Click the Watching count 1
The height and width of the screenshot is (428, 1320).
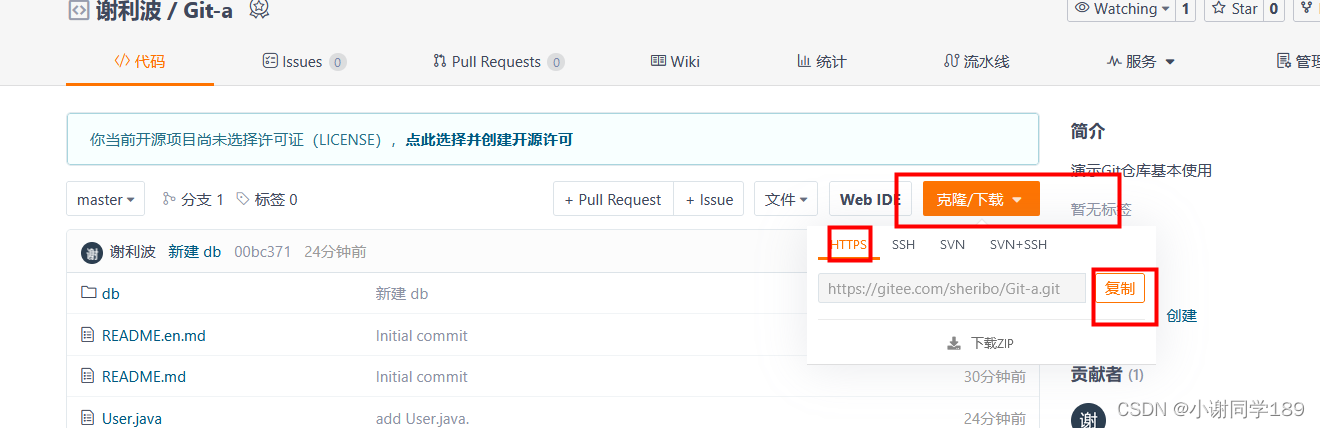(x=1186, y=9)
